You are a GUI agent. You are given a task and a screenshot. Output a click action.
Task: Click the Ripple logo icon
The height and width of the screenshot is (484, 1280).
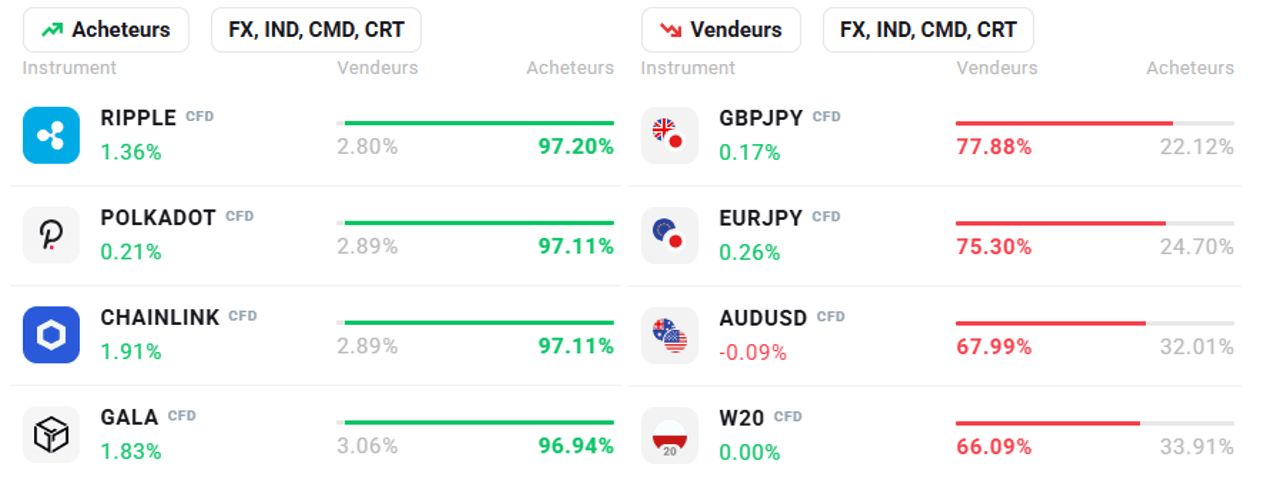pyautogui.click(x=51, y=135)
